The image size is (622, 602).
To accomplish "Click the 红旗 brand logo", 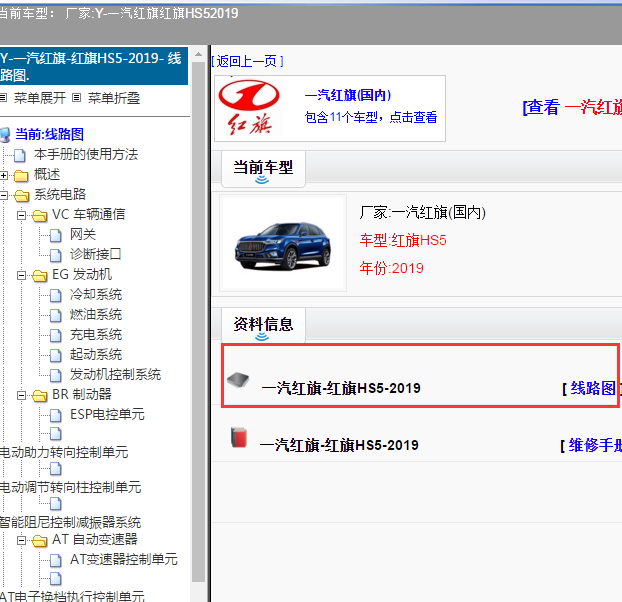I will [x=249, y=108].
